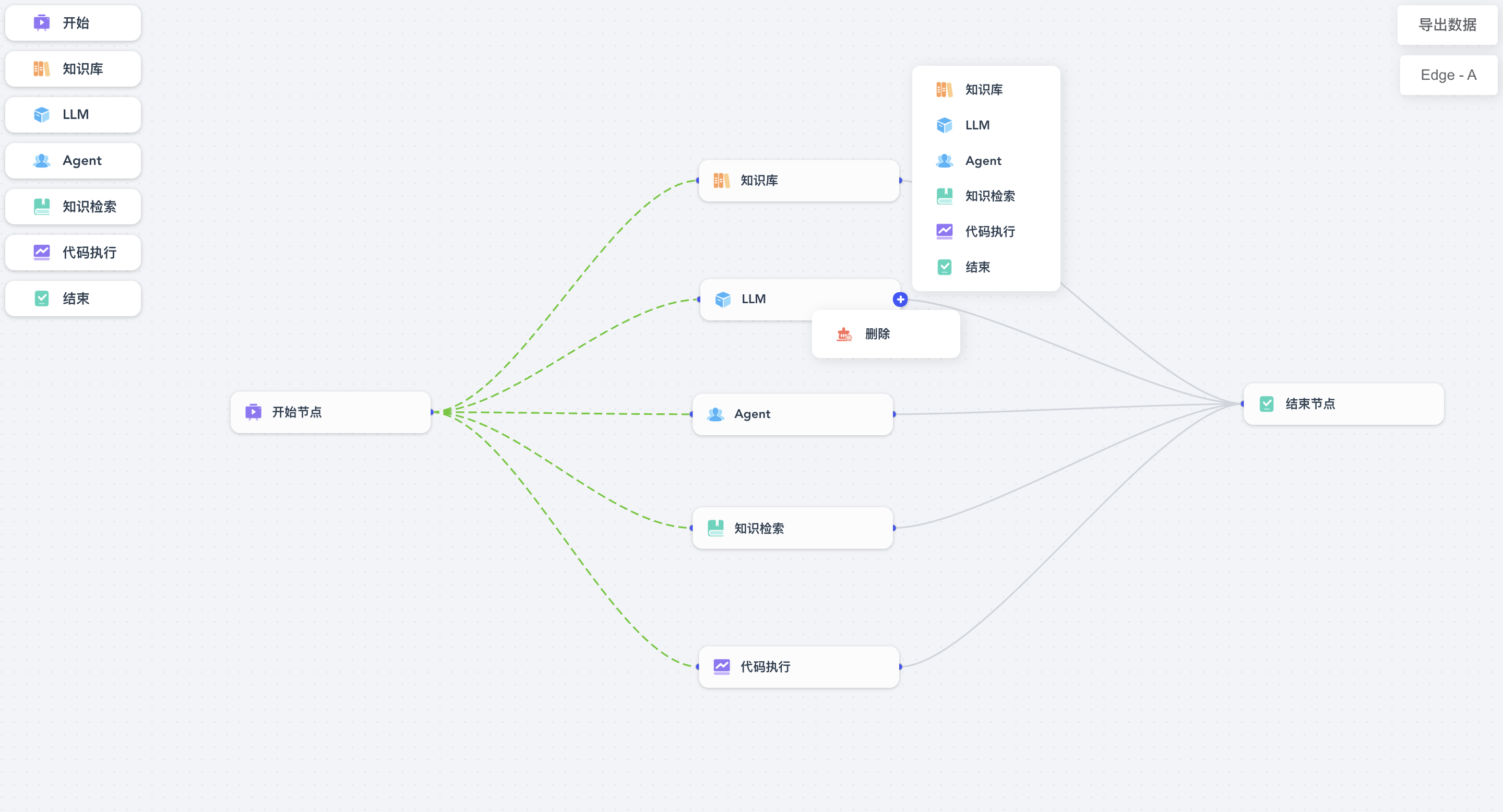
Task: Choose LLM from the popup node menu
Action: click(977, 125)
